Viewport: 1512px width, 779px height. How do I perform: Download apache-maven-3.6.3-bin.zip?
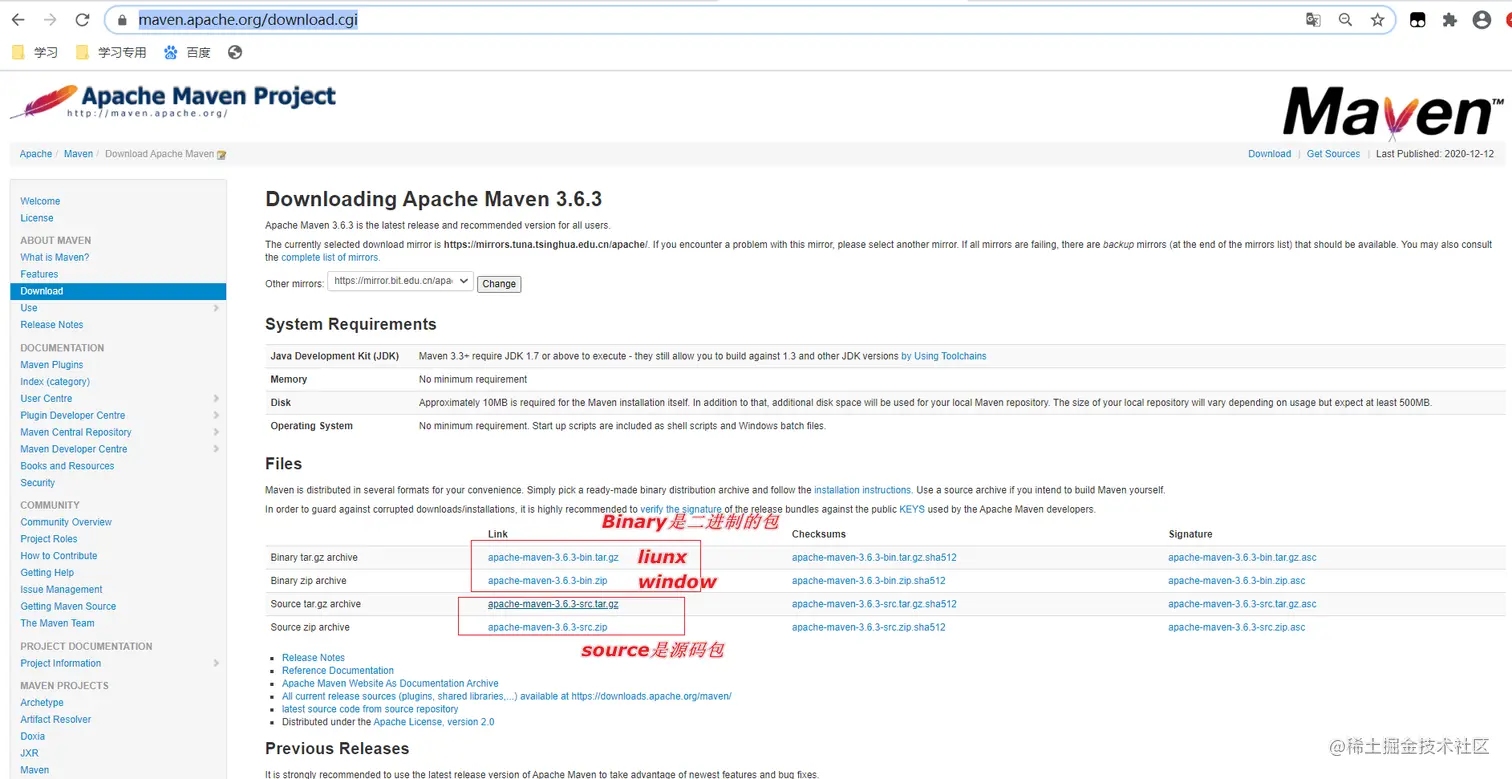547,581
